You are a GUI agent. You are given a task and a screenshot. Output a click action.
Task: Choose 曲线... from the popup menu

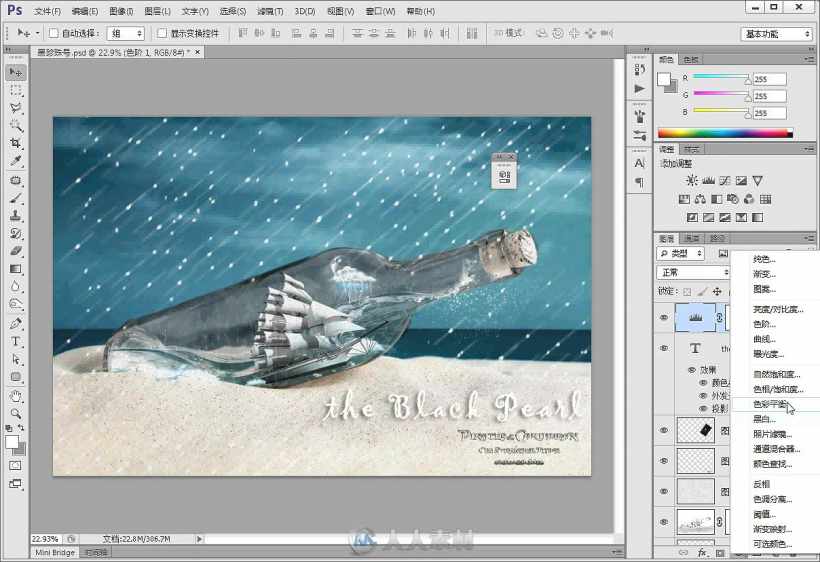click(764, 339)
